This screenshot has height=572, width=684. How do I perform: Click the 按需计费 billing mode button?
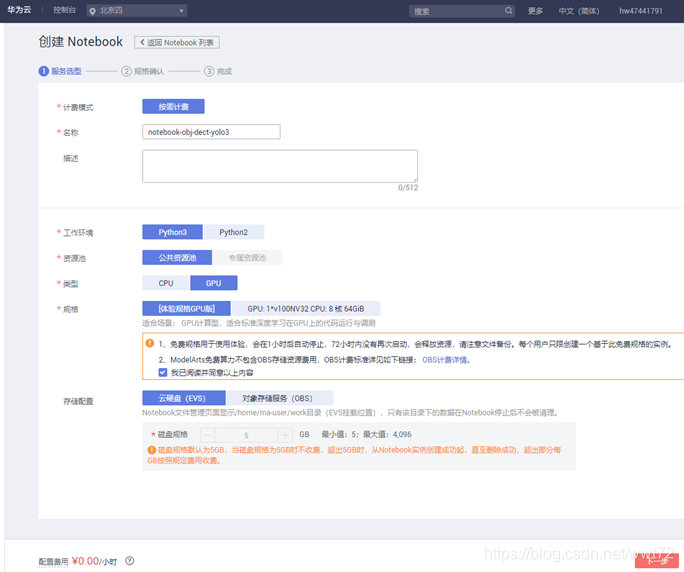(173, 106)
